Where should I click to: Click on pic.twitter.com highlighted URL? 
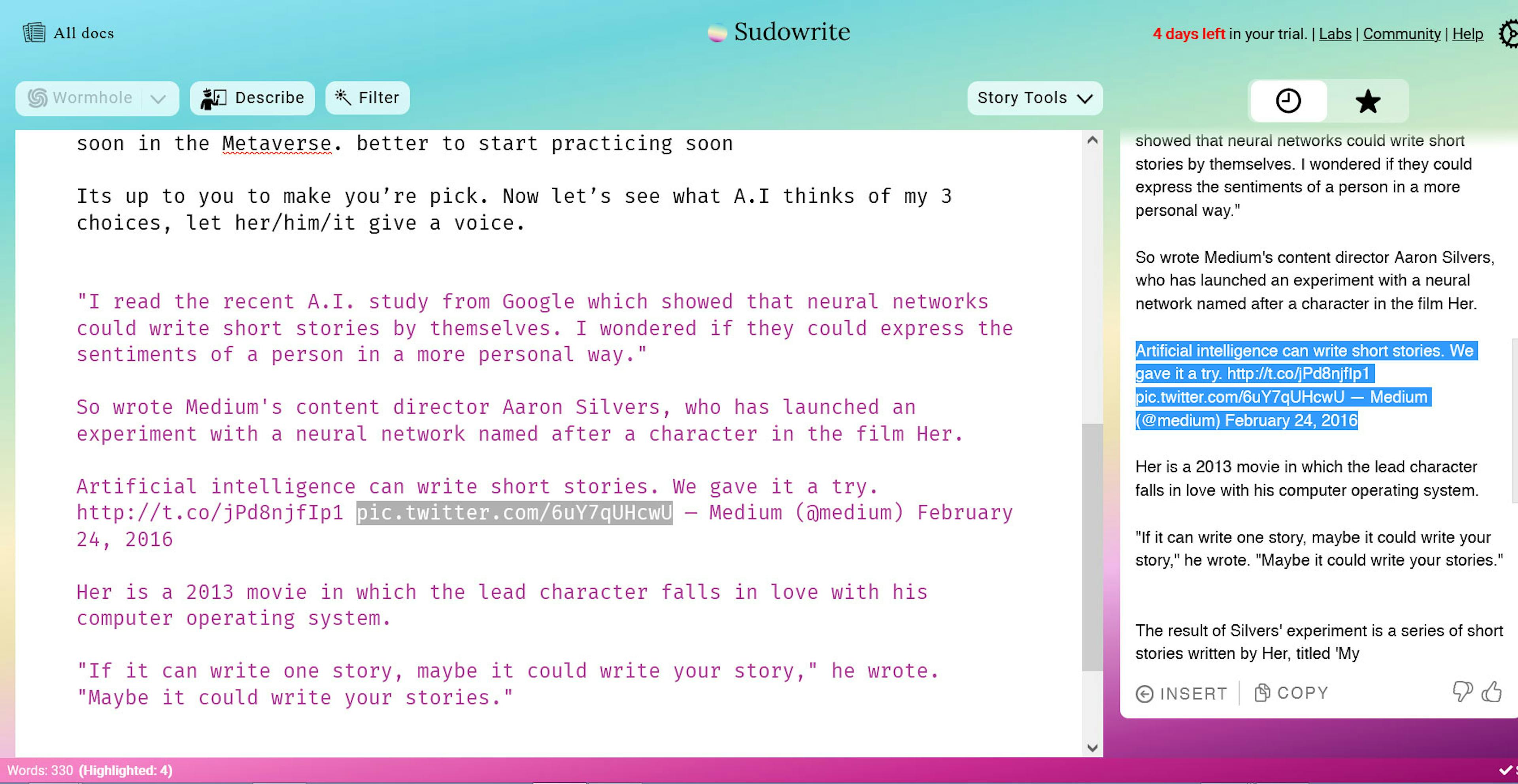point(513,512)
